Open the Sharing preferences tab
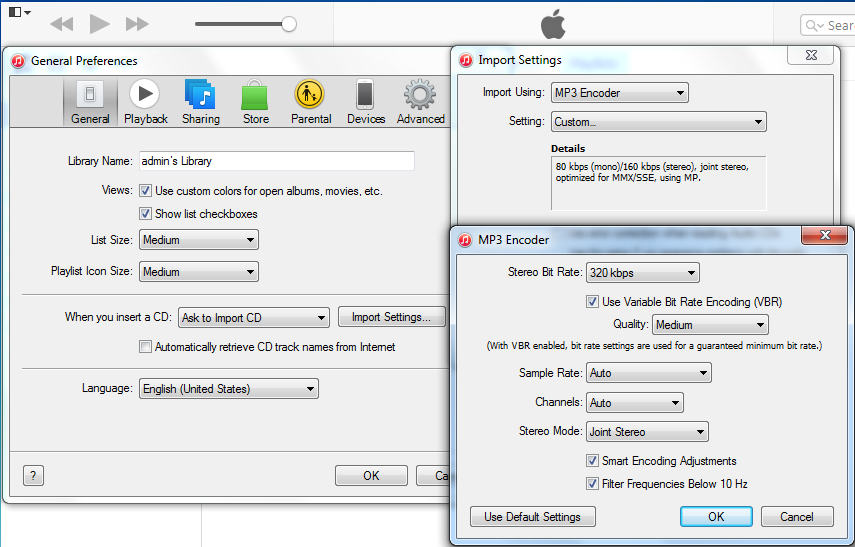This screenshot has height=547, width=855. (x=201, y=102)
